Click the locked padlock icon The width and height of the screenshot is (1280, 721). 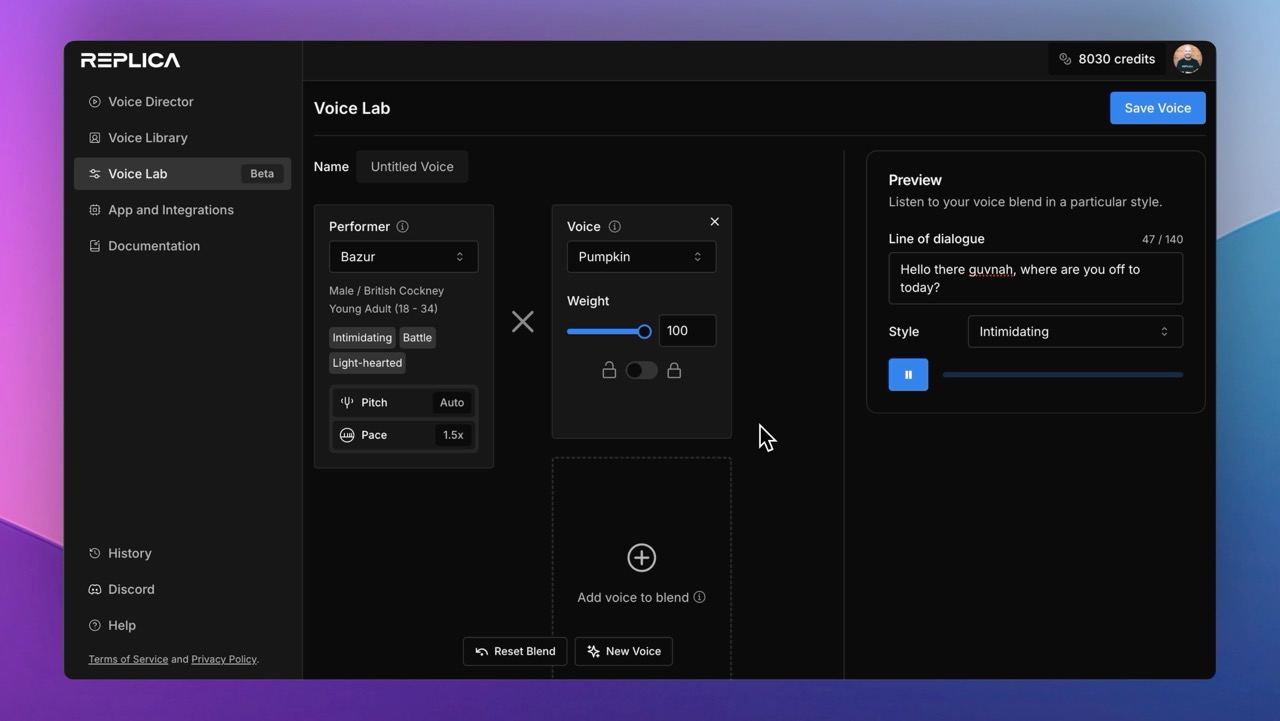coord(674,371)
